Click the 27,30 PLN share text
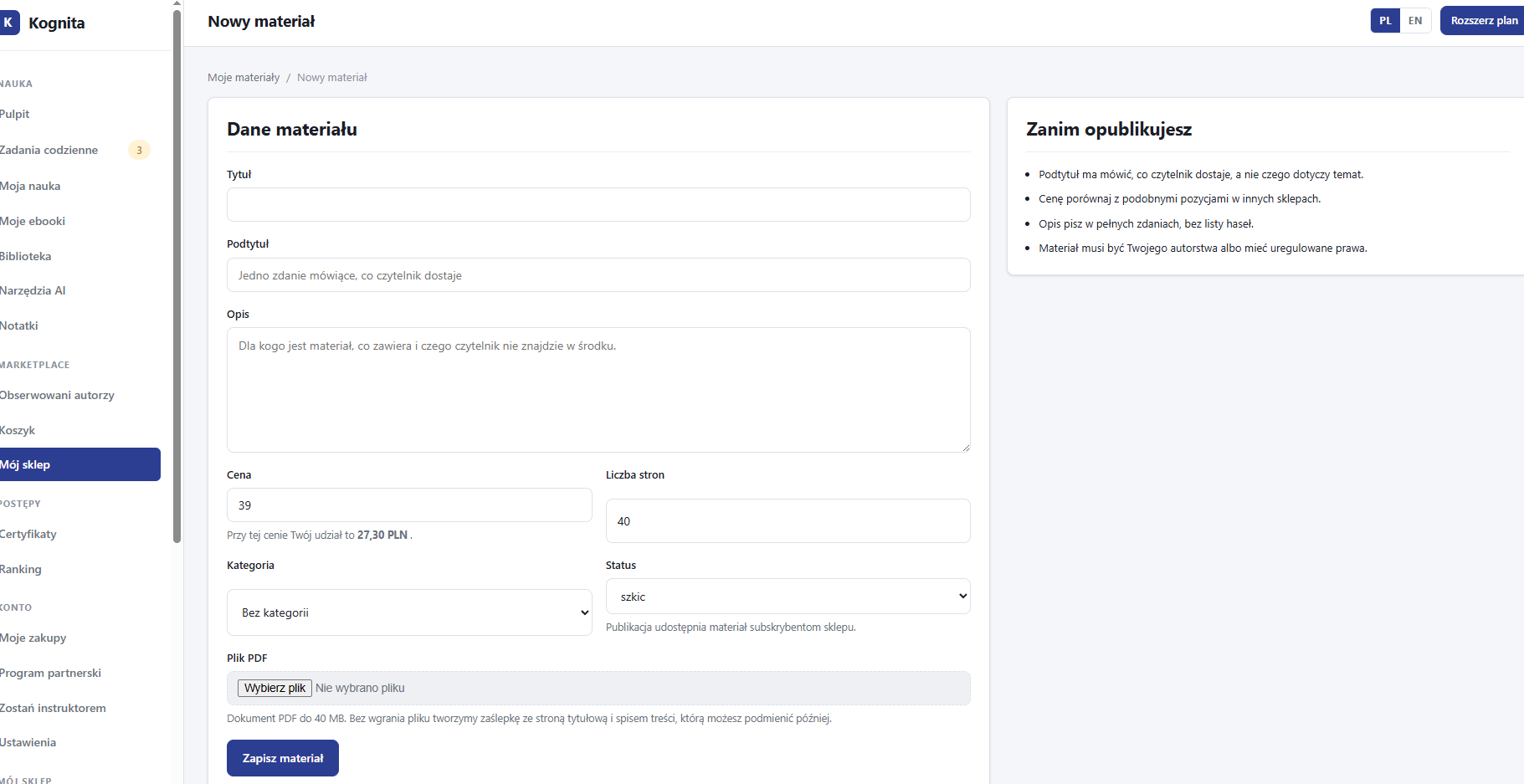The height and width of the screenshot is (784, 1524). [382, 535]
